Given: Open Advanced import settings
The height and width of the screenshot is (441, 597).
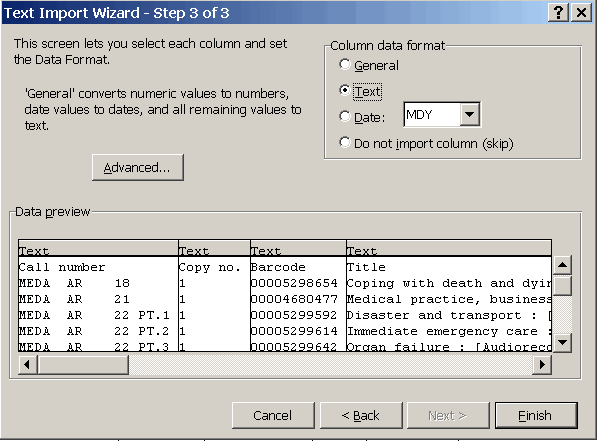Looking at the screenshot, I should (x=137, y=168).
